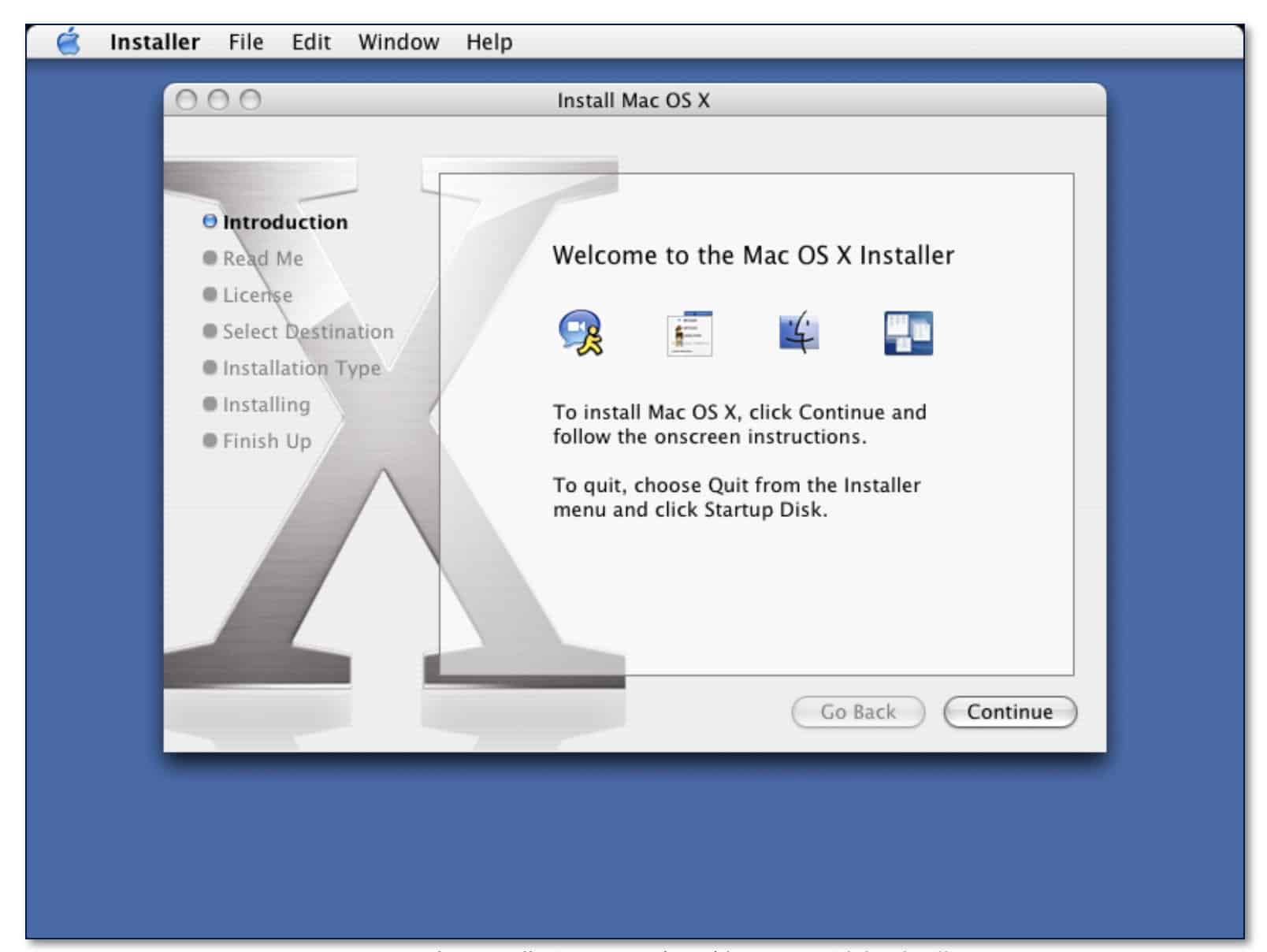Viewport: 1267px width, 952px height.
Task: Open the Apple menu
Action: [69, 42]
